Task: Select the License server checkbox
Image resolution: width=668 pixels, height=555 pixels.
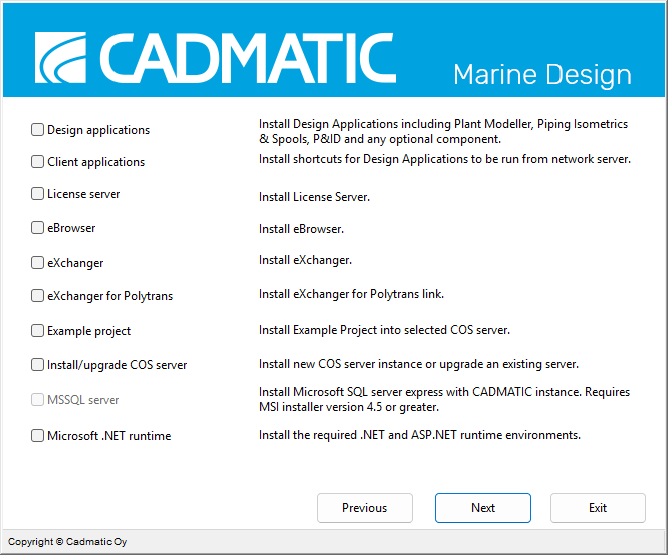Action: 38,194
